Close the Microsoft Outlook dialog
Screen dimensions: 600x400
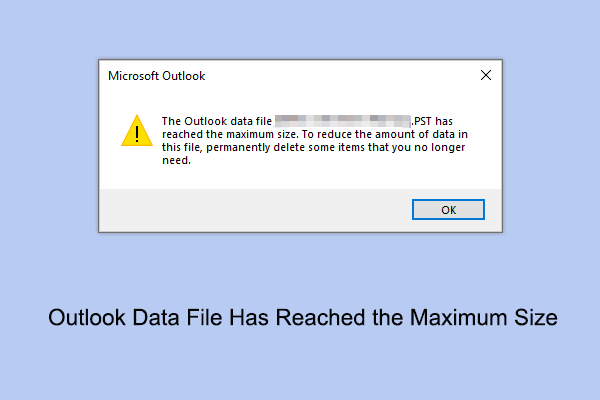pos(486,75)
